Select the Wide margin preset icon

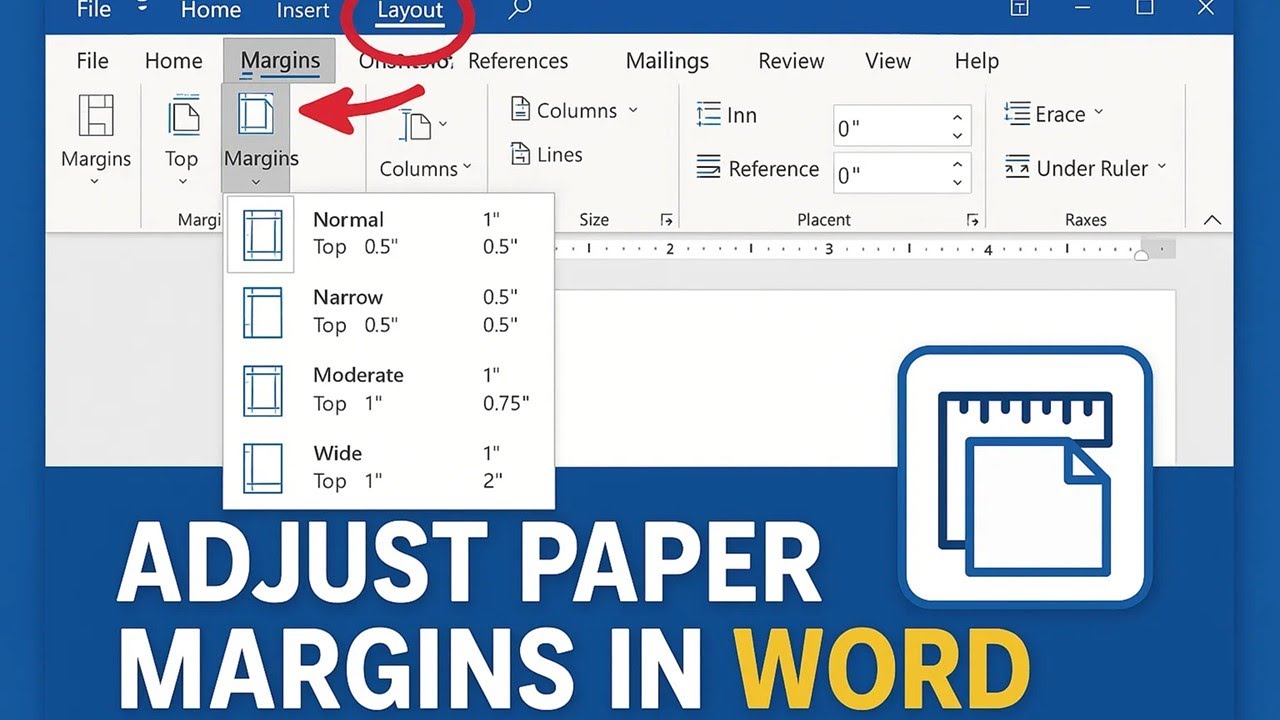point(262,468)
